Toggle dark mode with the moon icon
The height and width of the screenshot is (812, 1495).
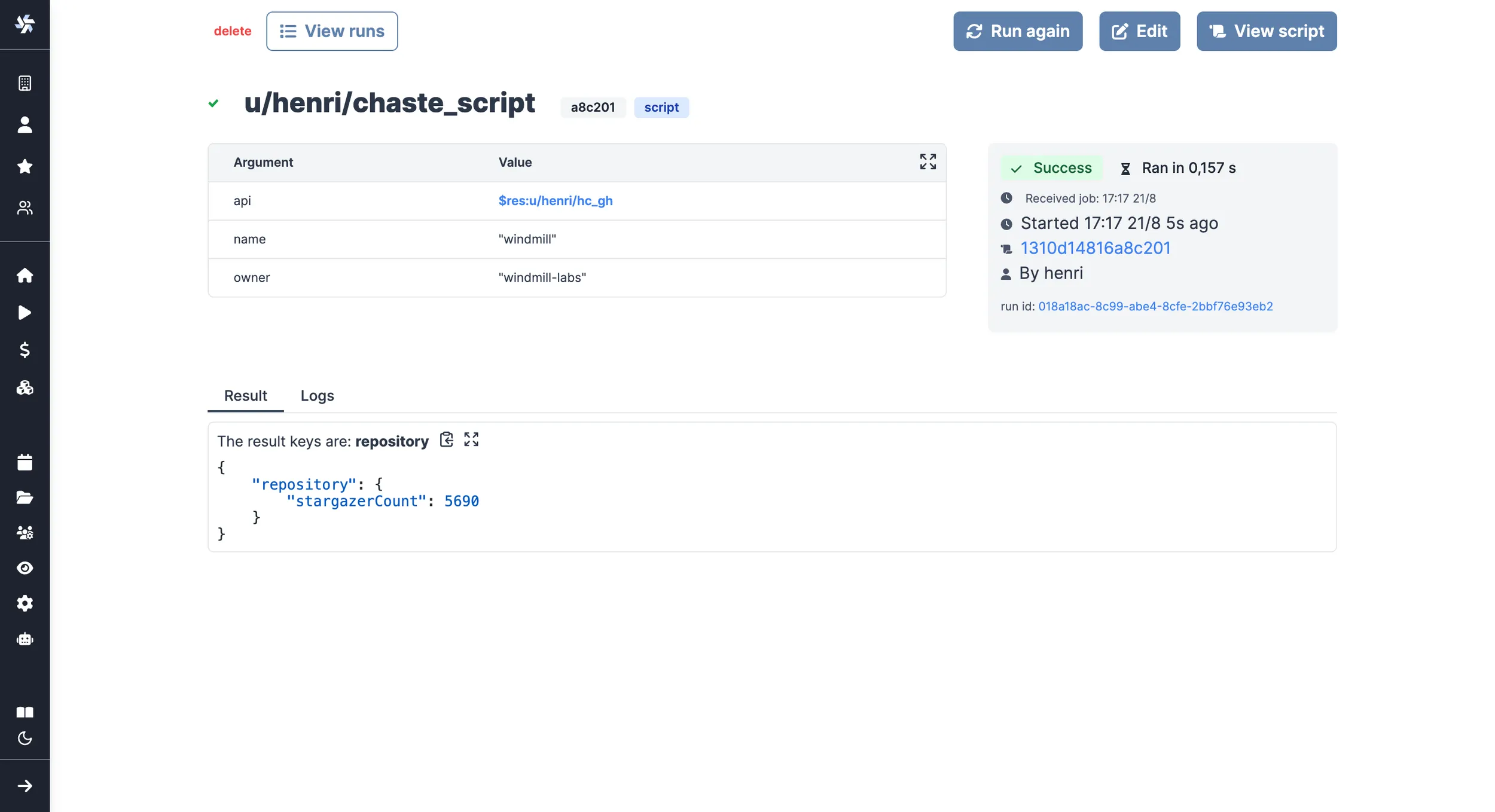(x=25, y=738)
